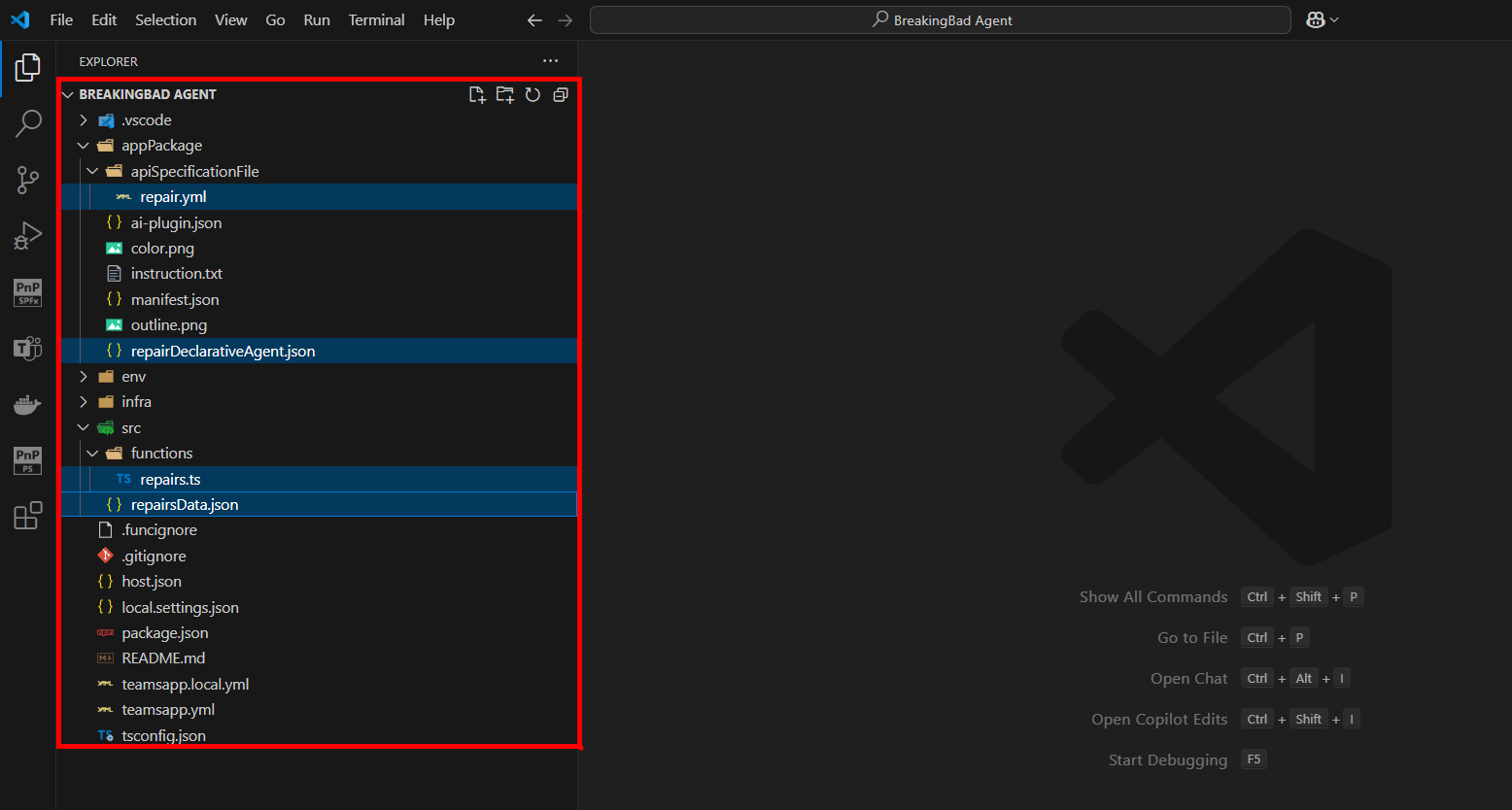1512x810 pixels.
Task: Collapse the BREAKINGBAD AGENT root folder
Action: [x=68, y=94]
